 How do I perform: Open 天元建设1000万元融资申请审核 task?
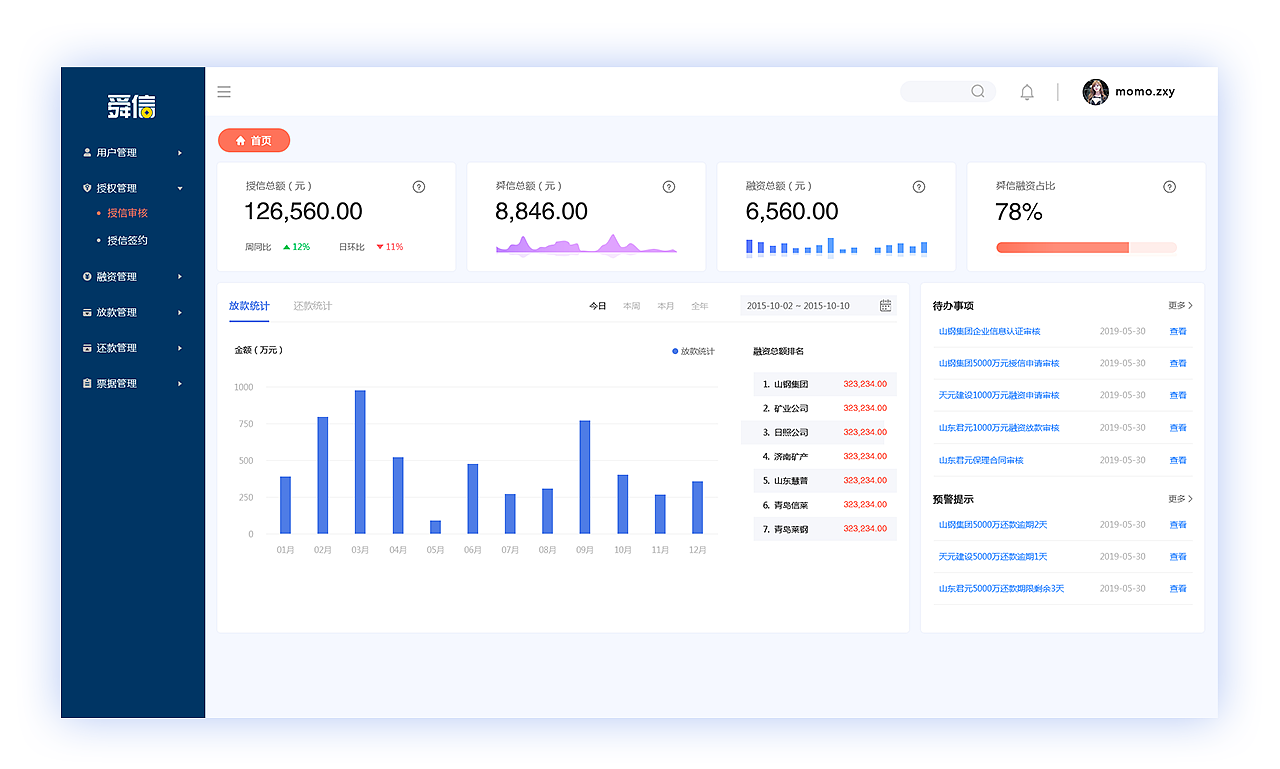pos(998,396)
